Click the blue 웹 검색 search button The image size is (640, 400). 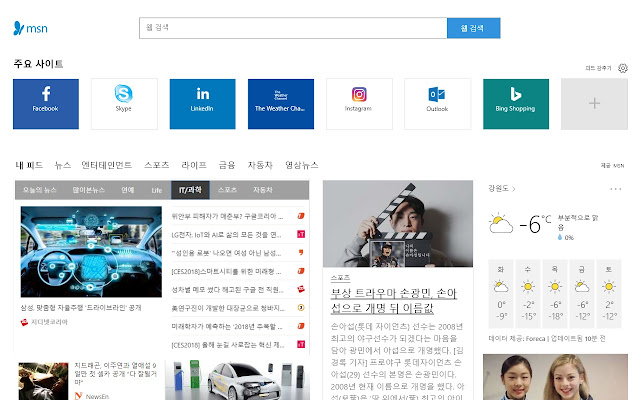pyautogui.click(x=473, y=28)
